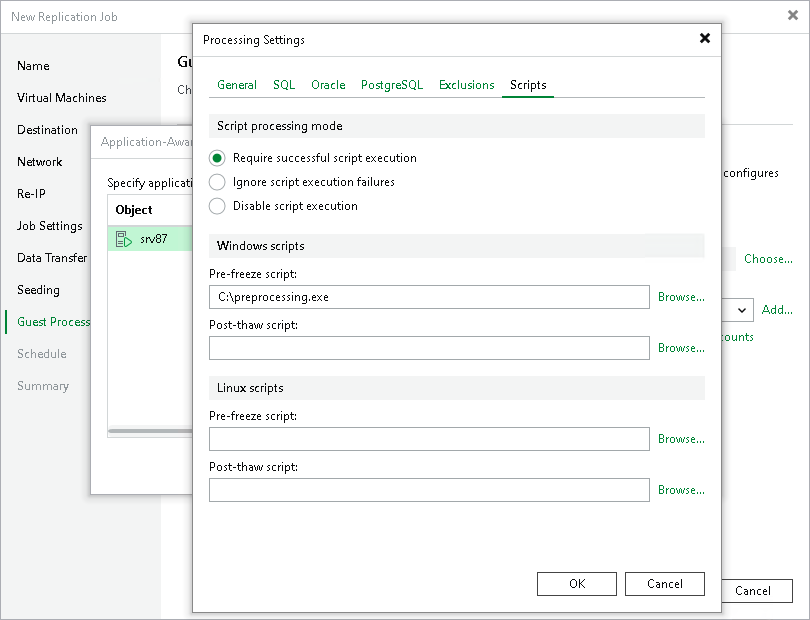Browse for Windows pre-freeze script
This screenshot has height=620, width=810.
point(681,297)
